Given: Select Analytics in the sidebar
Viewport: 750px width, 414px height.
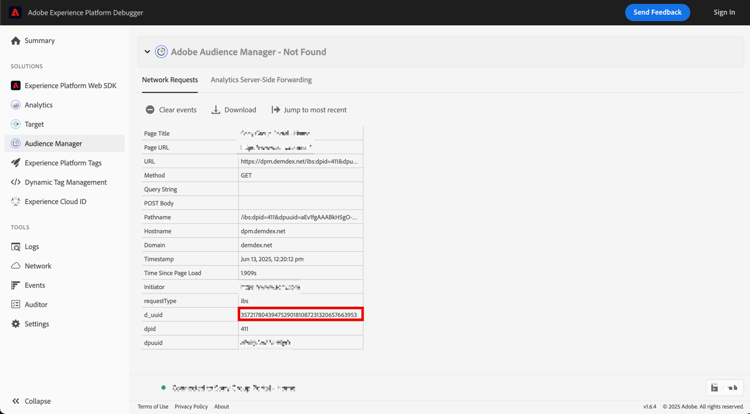Looking at the screenshot, I should pyautogui.click(x=39, y=105).
